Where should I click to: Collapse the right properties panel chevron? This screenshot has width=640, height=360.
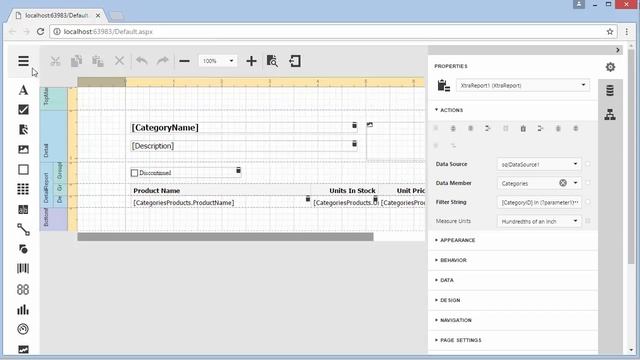click(618, 50)
